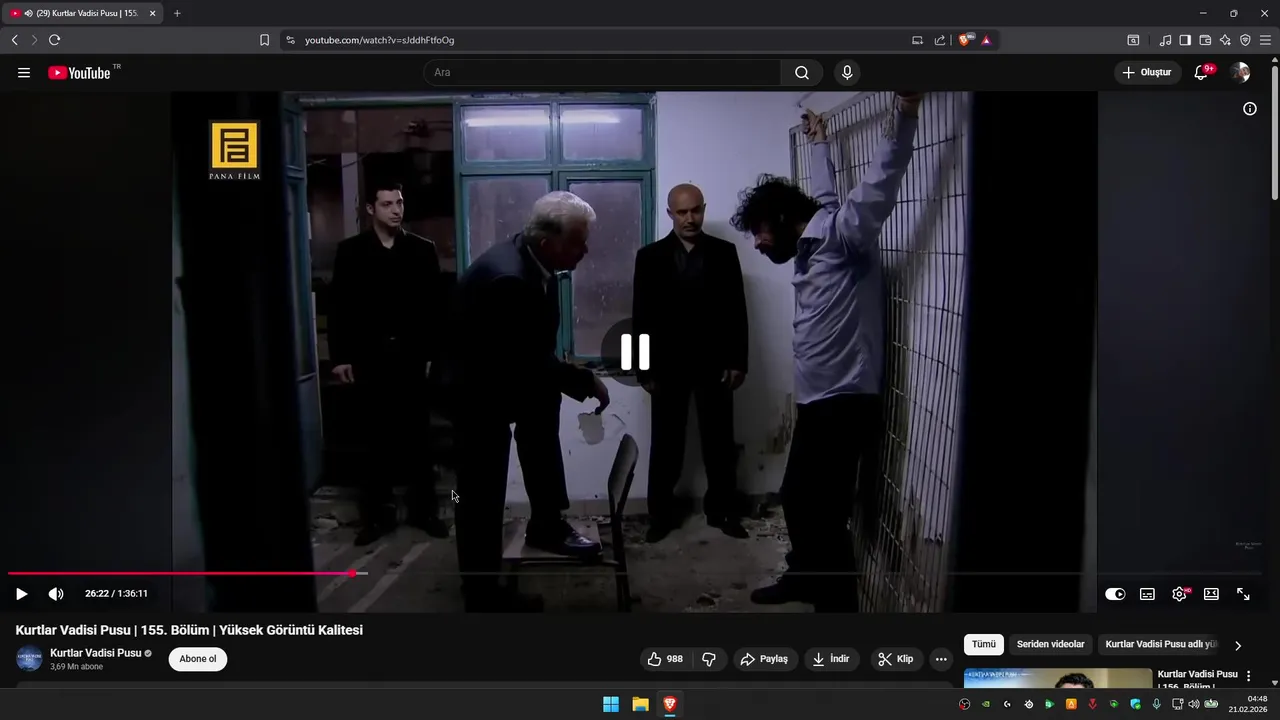This screenshot has width=1280, height=720.
Task: Open media control music note icon
Action: [x=1165, y=40]
